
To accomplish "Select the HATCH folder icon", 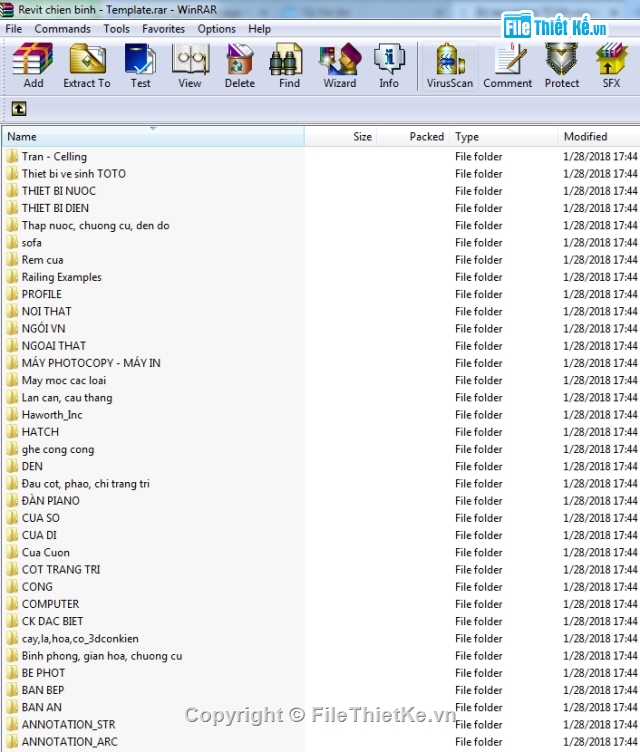I will (12, 432).
